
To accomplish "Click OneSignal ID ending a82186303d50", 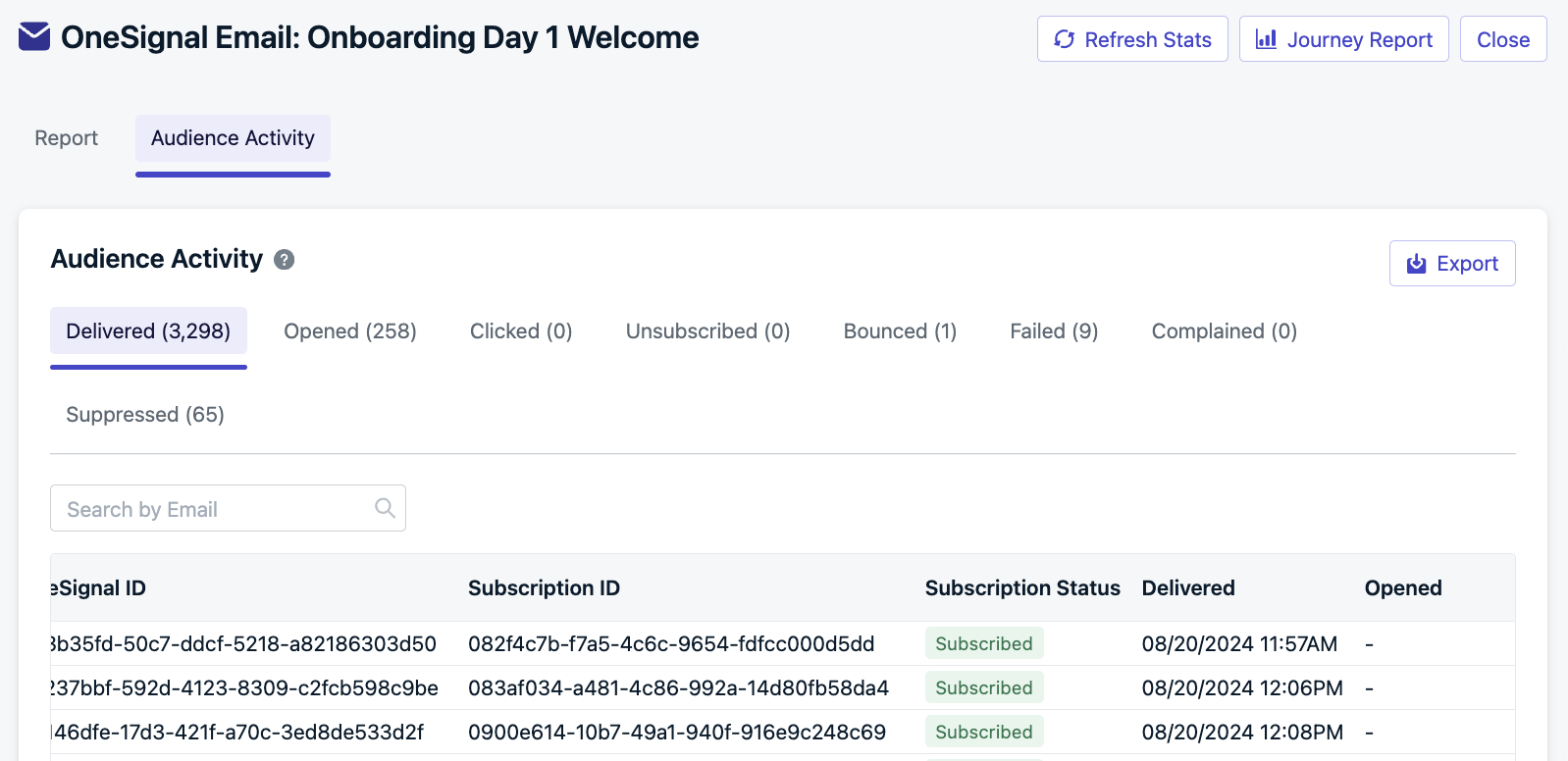I will pos(243,644).
